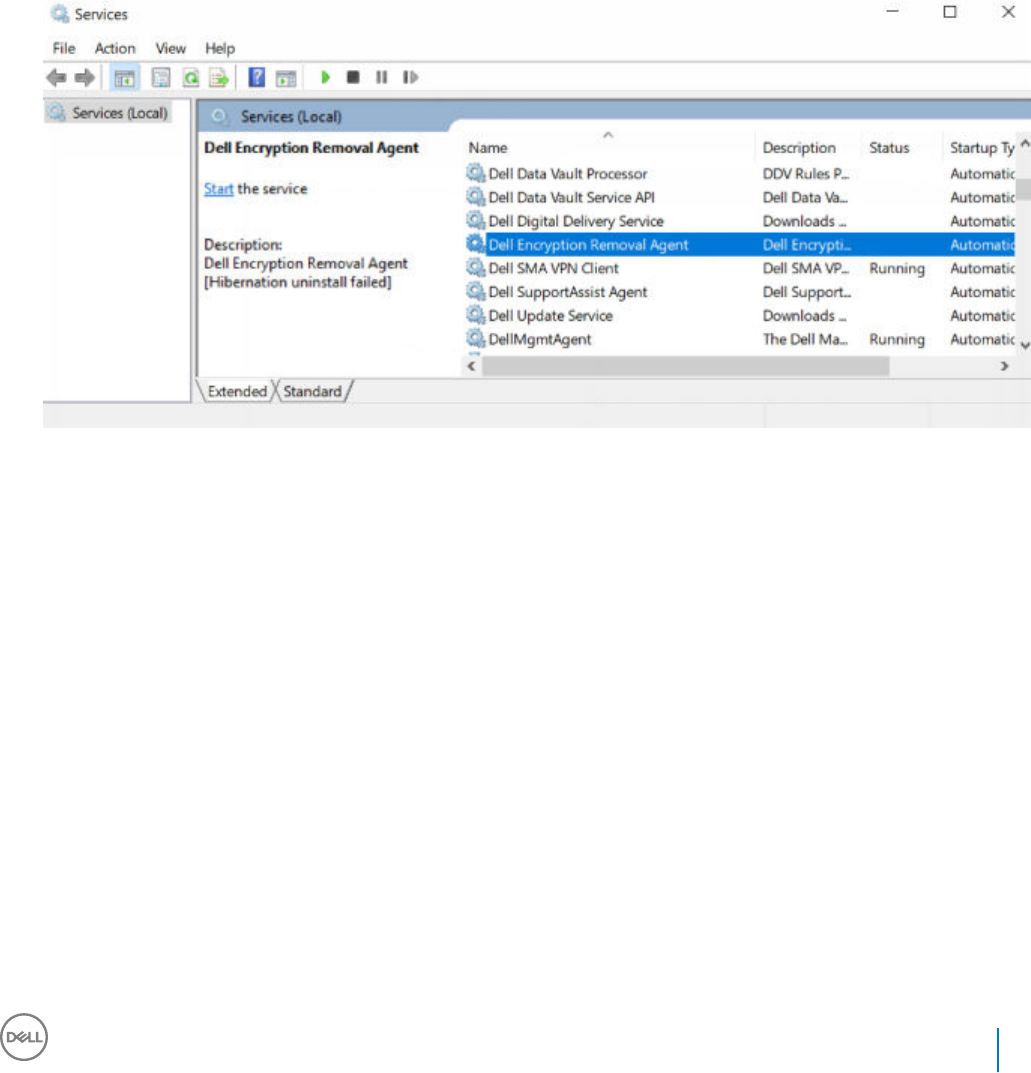Click horizontal scrollbar right arrow
The image size is (1031, 1073).
(x=1004, y=366)
